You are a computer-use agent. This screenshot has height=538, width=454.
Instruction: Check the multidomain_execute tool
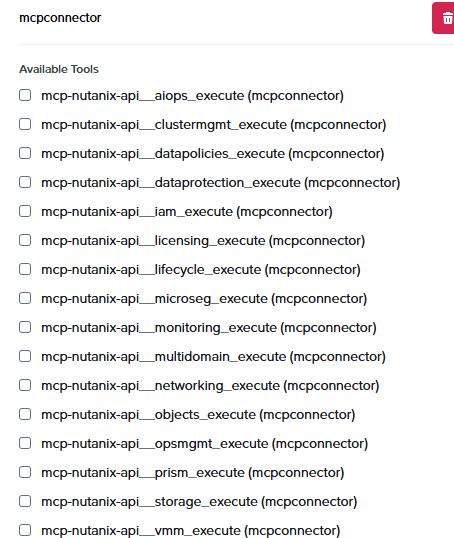click(25, 356)
